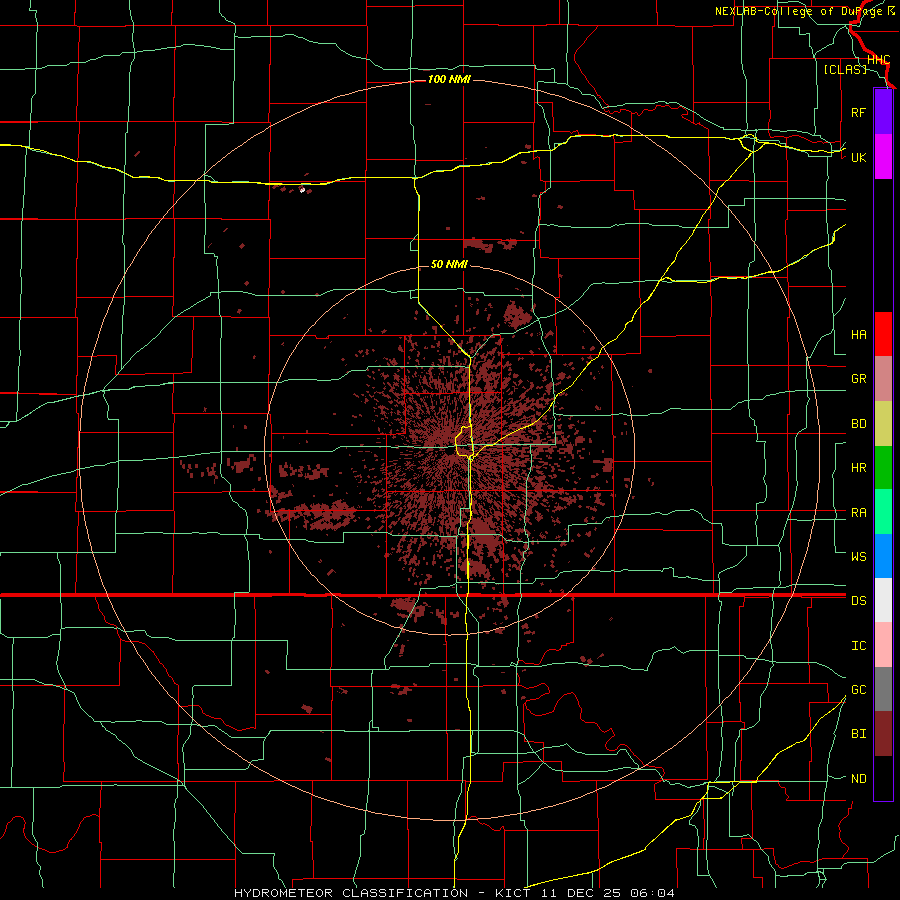Image resolution: width=900 pixels, height=900 pixels.
Task: Click the 'HHC' product code text
Action: tap(878, 60)
